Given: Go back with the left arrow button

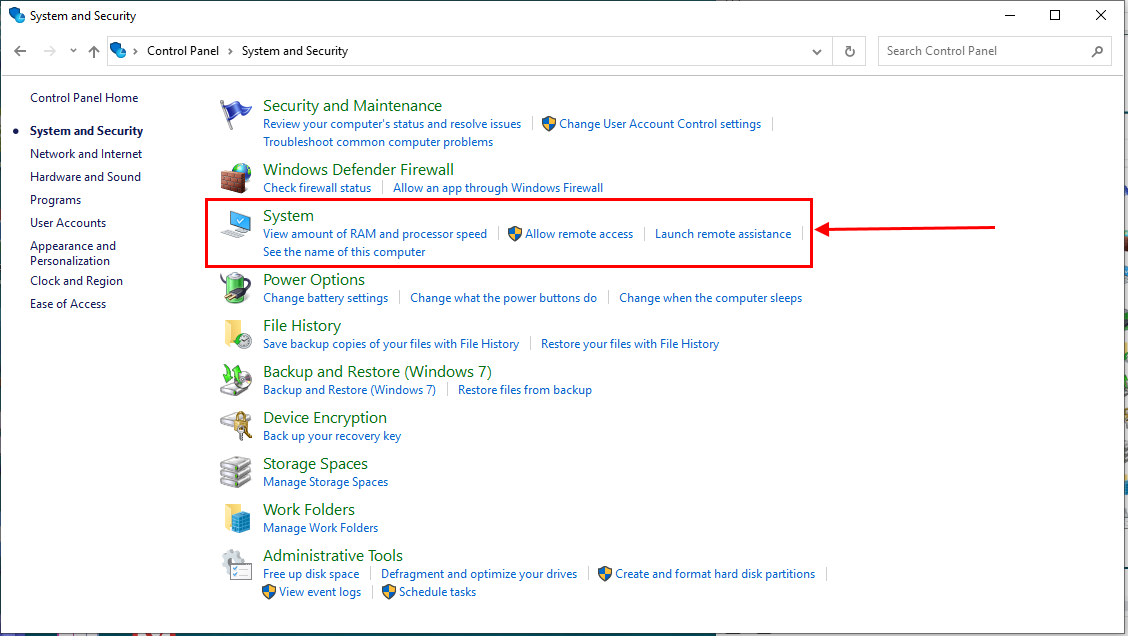Looking at the screenshot, I should click(x=20, y=51).
